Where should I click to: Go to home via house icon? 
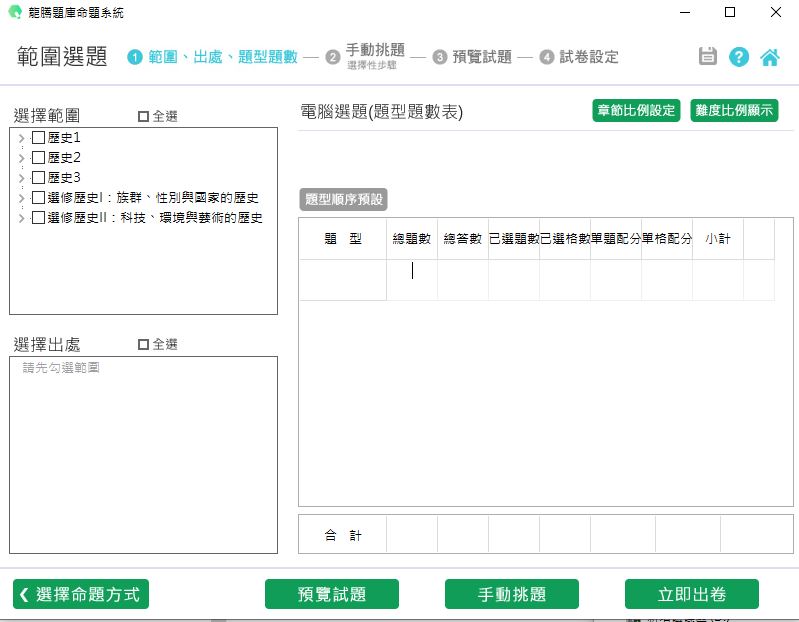point(770,57)
